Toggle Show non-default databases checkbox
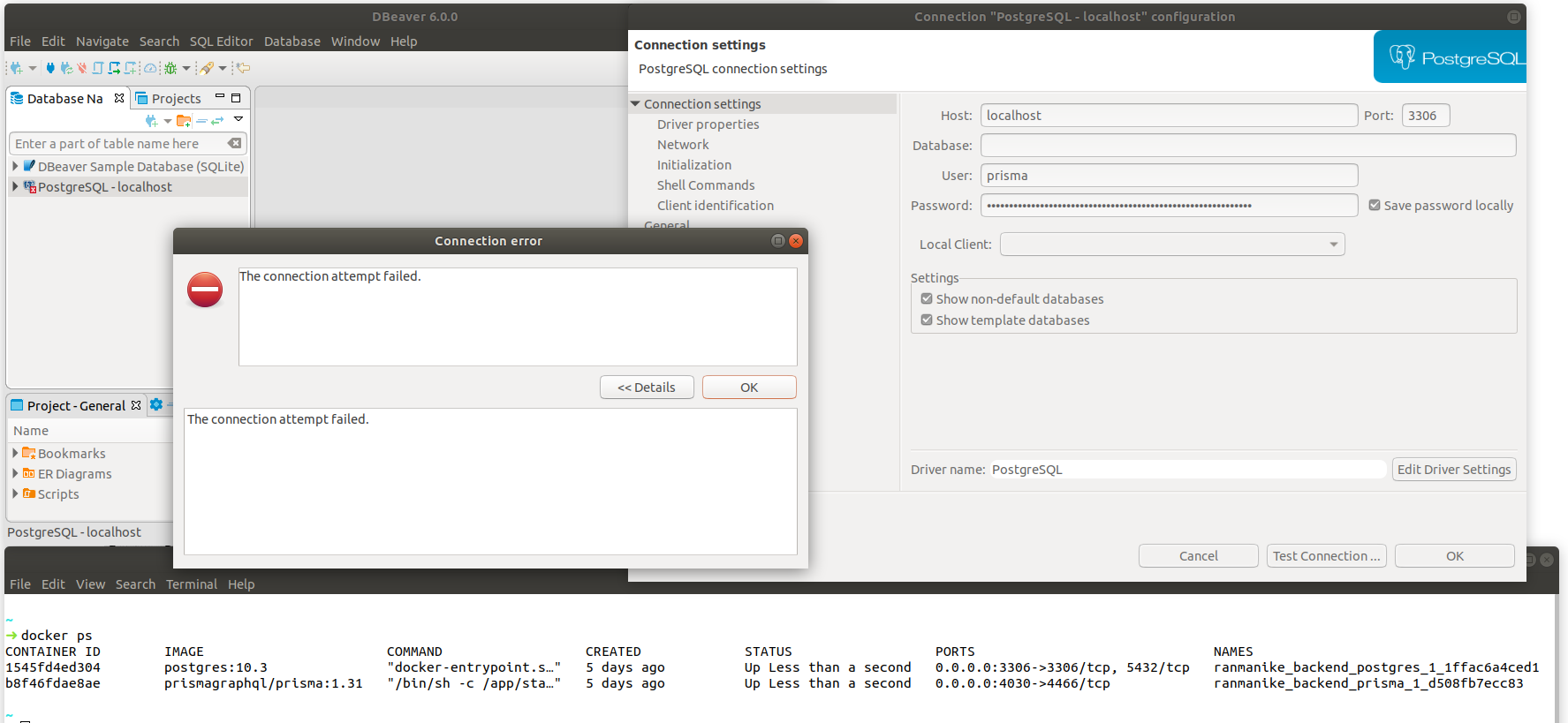The width and height of the screenshot is (1568, 723). (x=927, y=298)
